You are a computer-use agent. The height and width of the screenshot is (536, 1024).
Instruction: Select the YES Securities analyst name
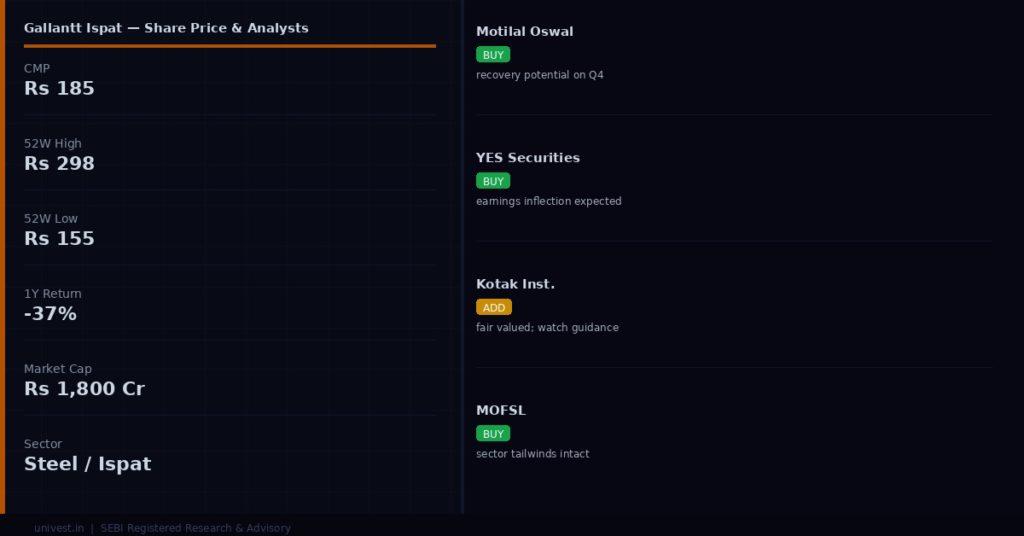click(528, 157)
